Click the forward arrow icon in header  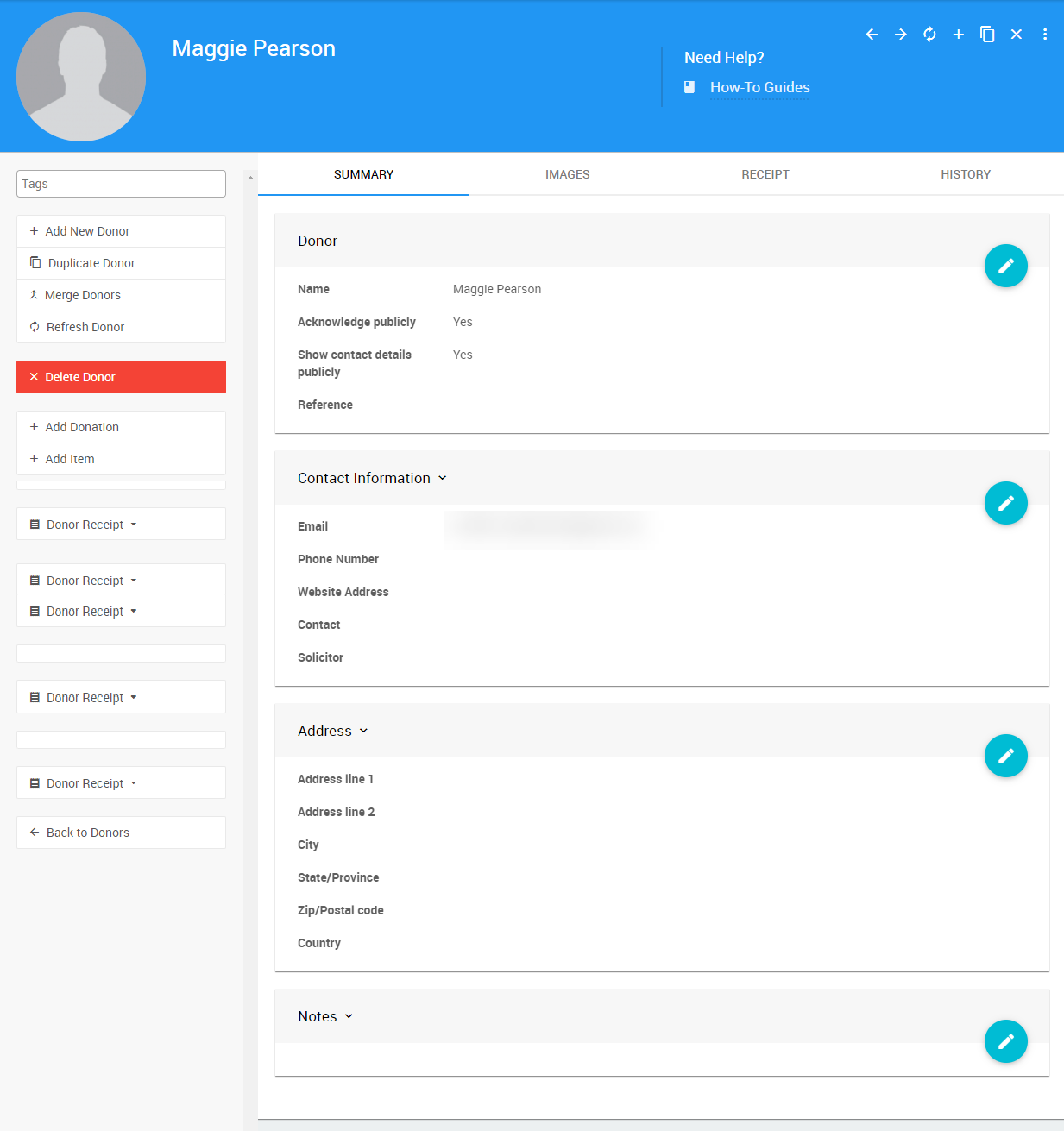pos(901,35)
